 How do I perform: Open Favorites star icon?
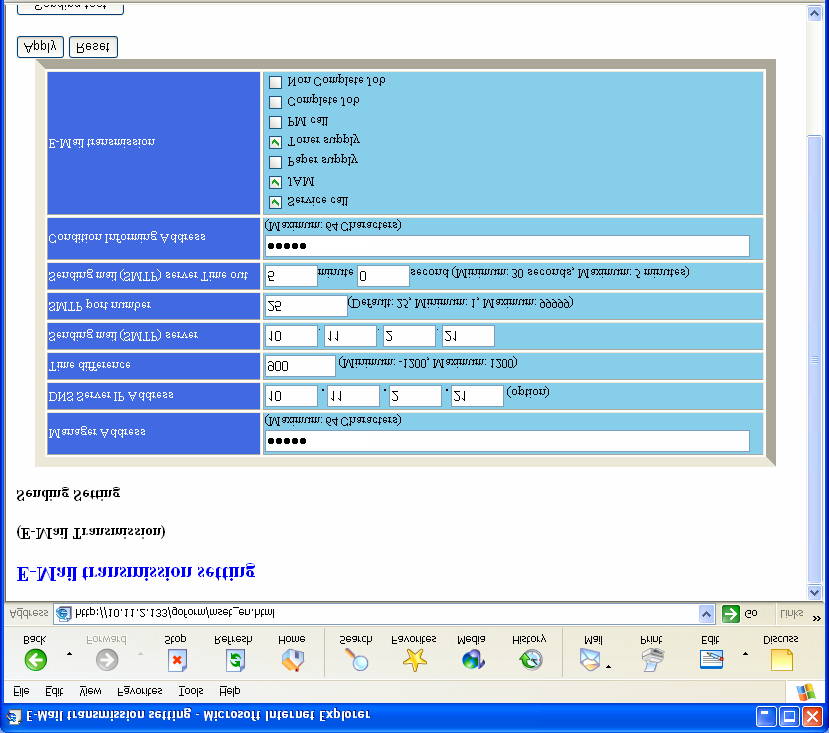pos(414,660)
